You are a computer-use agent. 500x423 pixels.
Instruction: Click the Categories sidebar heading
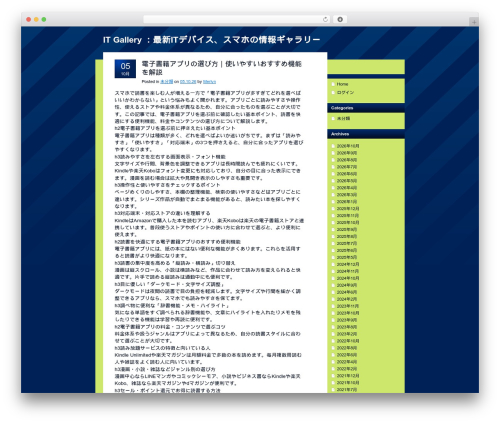[x=342, y=108]
